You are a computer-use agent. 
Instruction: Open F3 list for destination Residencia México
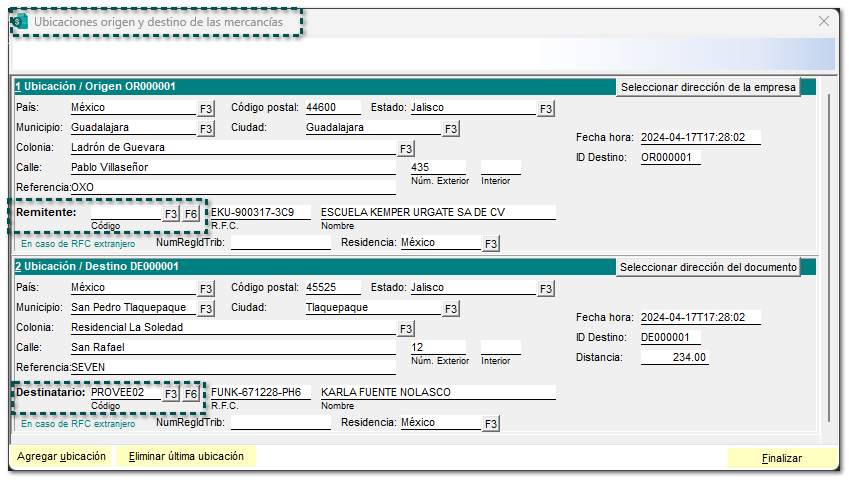point(491,424)
